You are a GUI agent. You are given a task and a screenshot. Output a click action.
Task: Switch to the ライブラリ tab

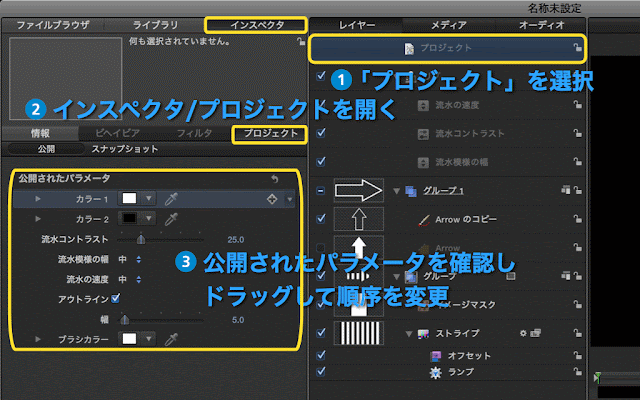click(156, 25)
